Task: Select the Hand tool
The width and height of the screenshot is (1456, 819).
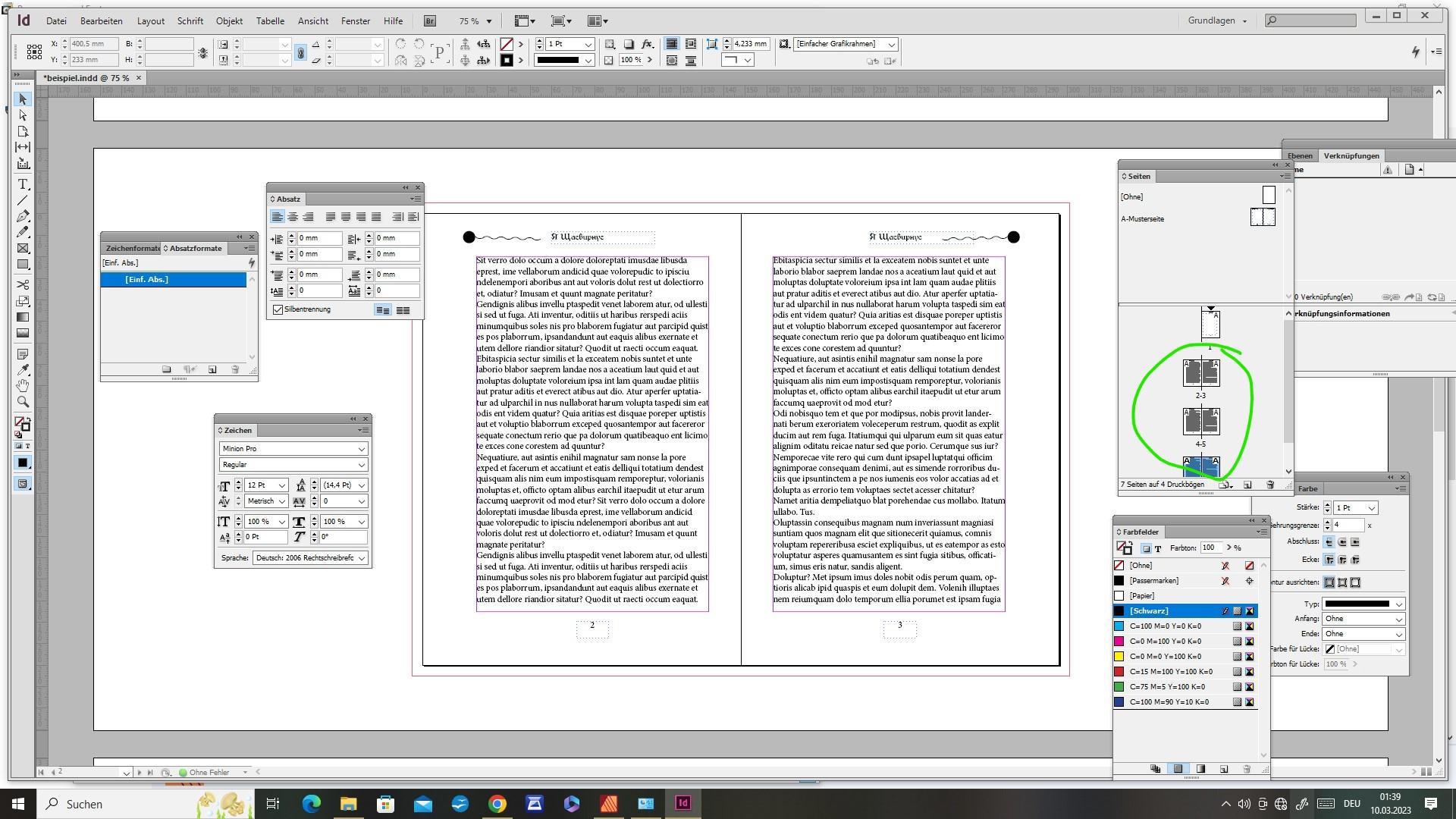Action: (x=23, y=386)
